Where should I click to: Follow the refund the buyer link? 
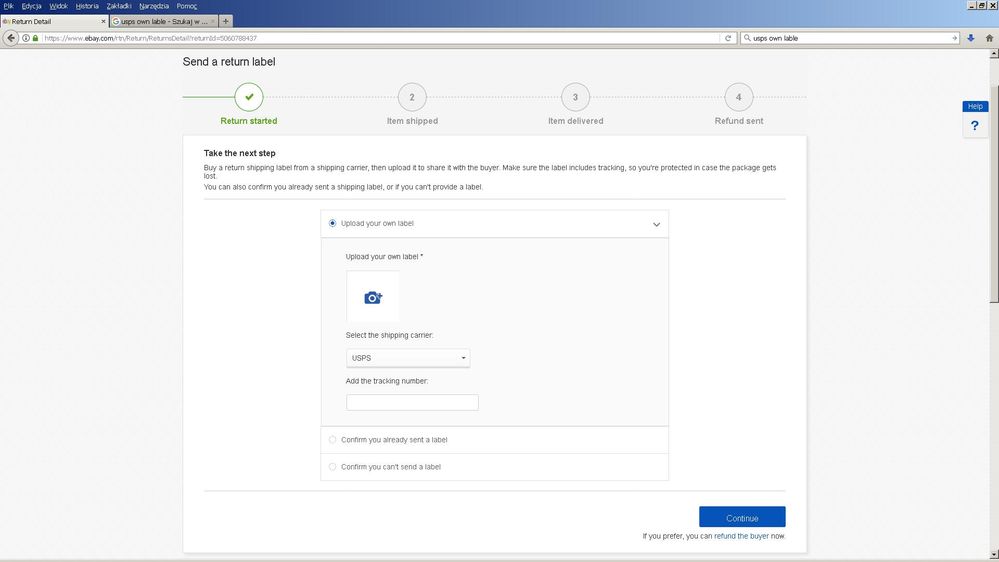744,537
